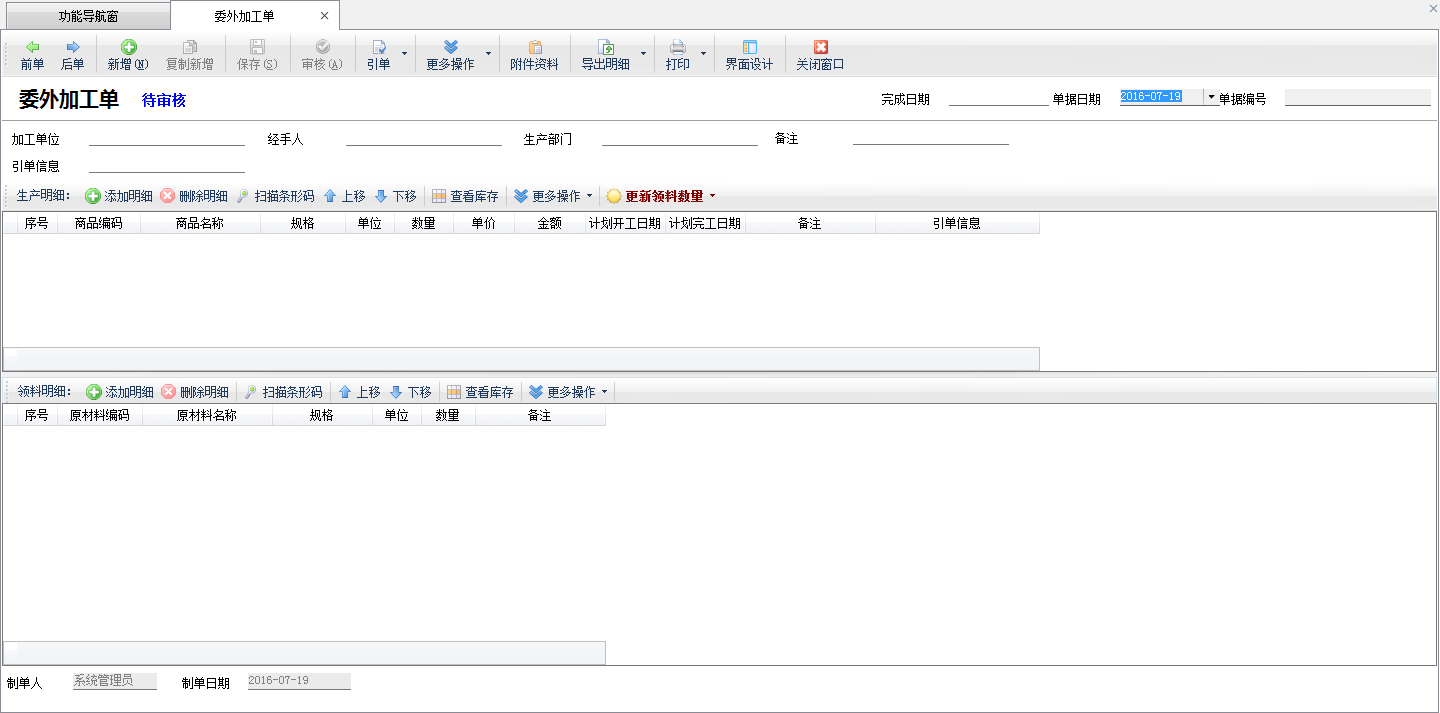Click the 商品名称 column header
This screenshot has width=1440, height=713.
point(200,224)
